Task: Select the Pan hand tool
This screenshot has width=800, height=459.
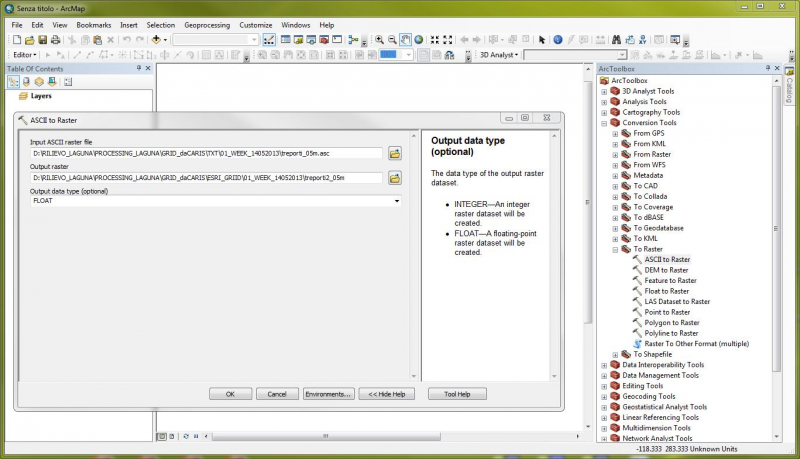Action: pyautogui.click(x=406, y=40)
